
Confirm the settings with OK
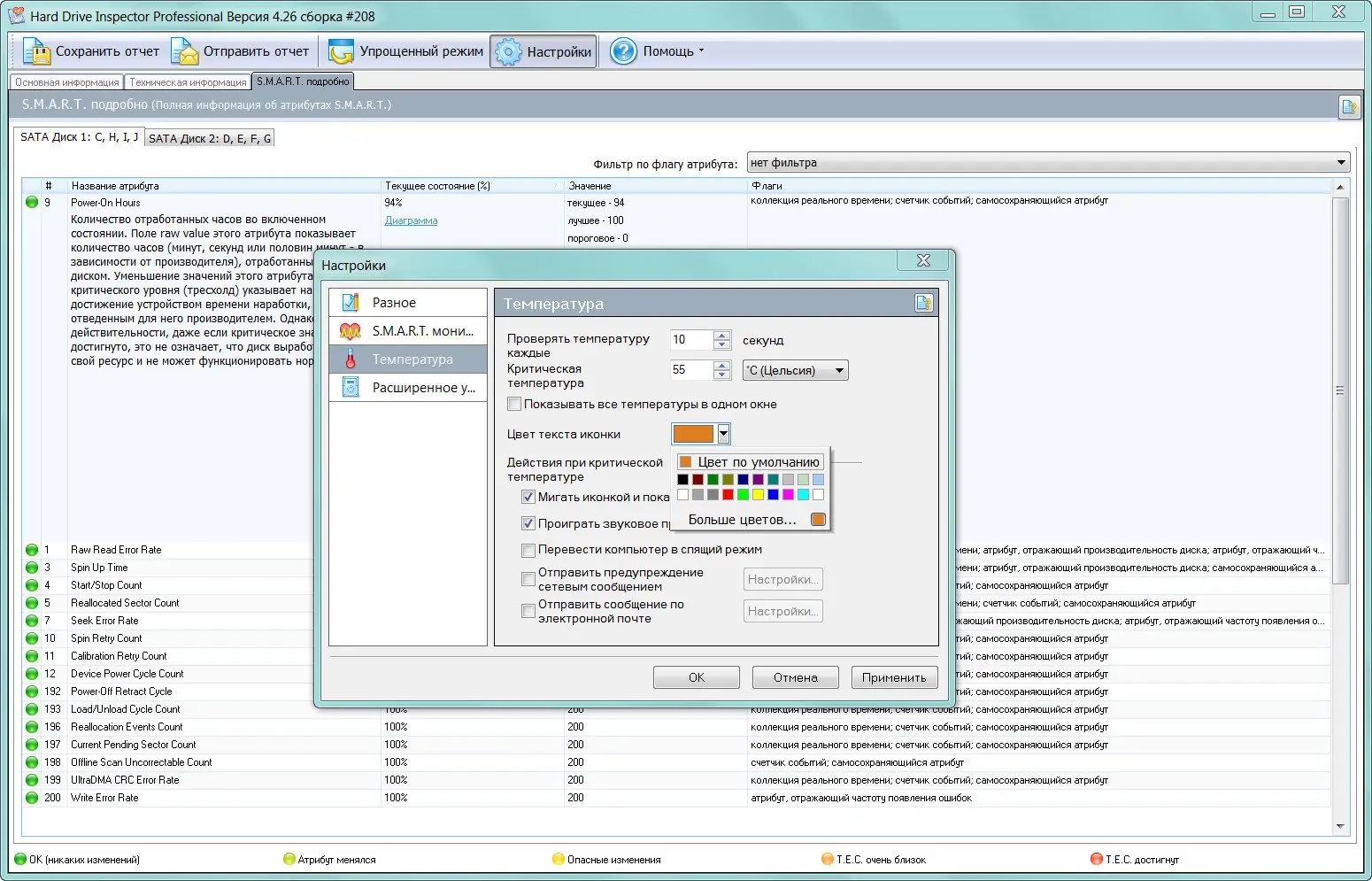(x=697, y=677)
